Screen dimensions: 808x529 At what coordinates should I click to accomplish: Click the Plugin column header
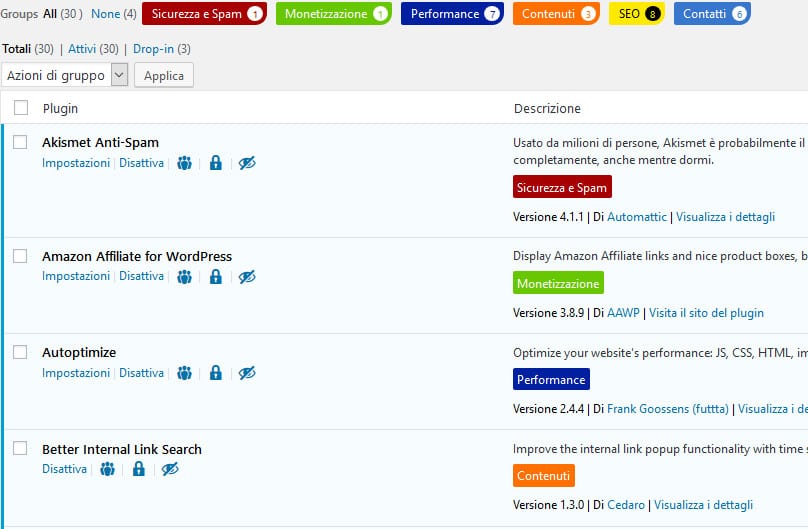[60, 108]
